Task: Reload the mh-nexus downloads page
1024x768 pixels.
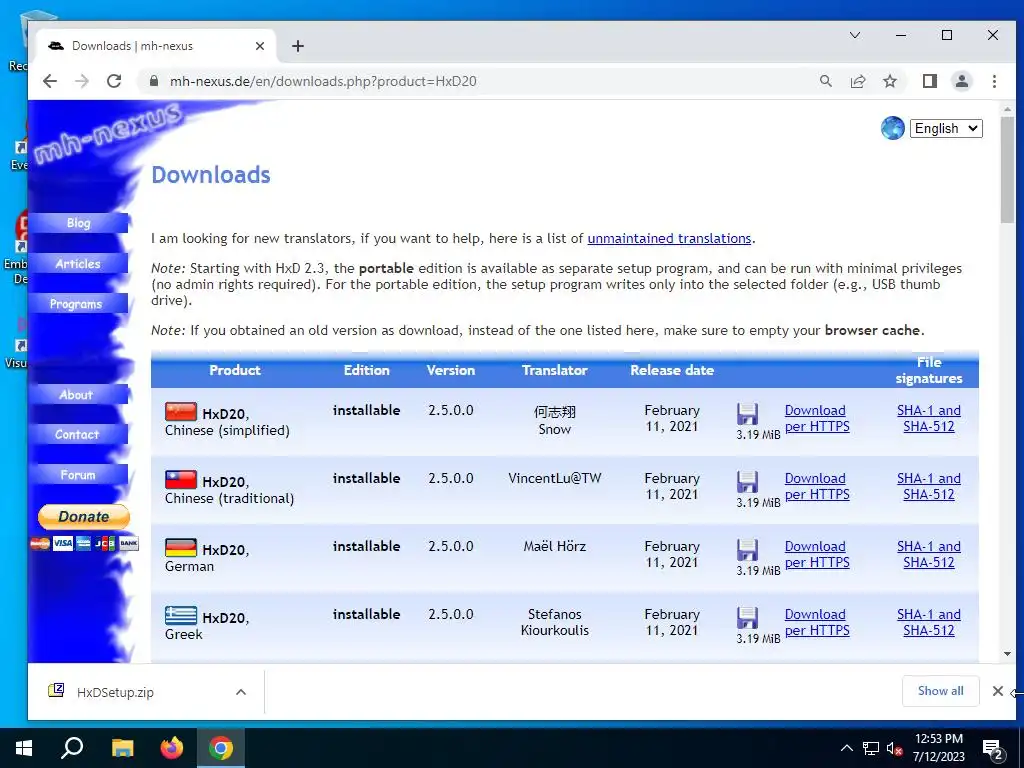Action: 114,81
